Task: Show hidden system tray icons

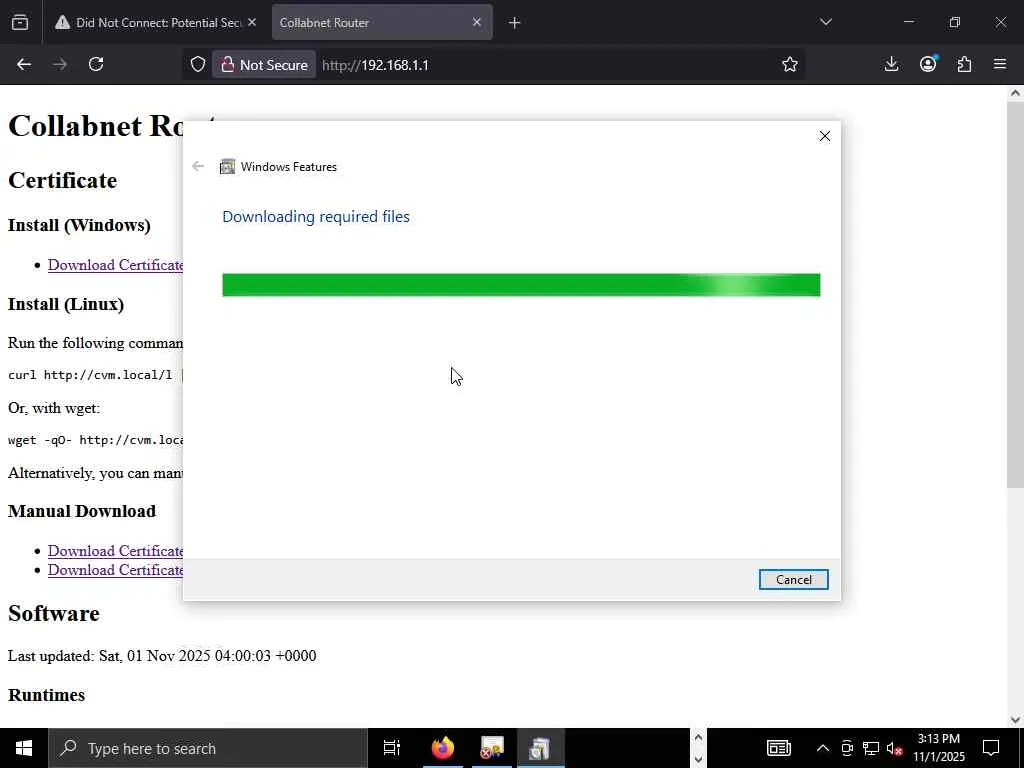Action: click(823, 748)
